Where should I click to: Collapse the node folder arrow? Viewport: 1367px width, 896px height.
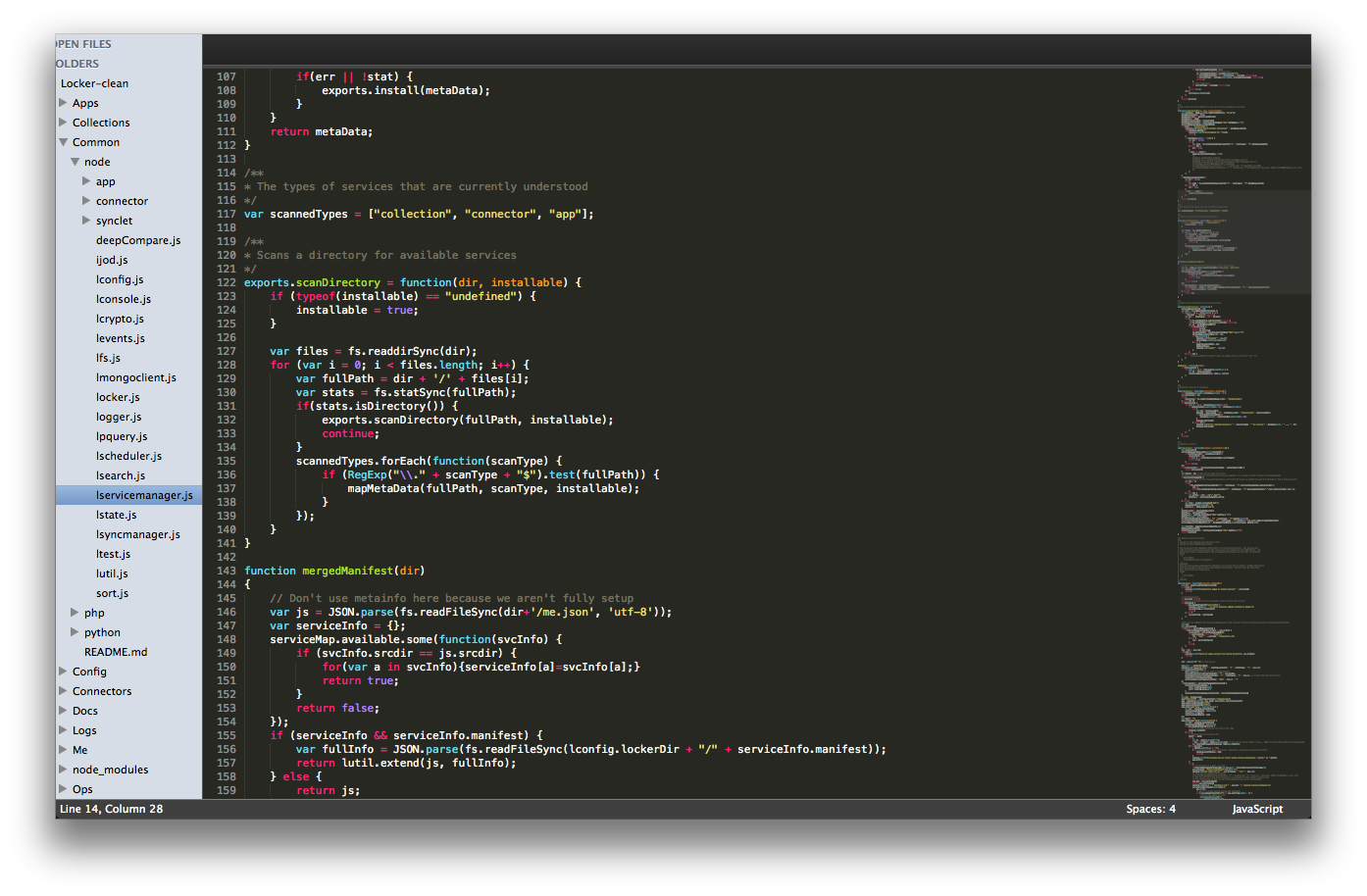(75, 162)
